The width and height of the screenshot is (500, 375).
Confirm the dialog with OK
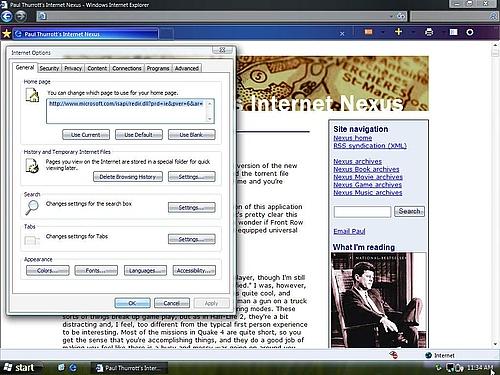132,303
